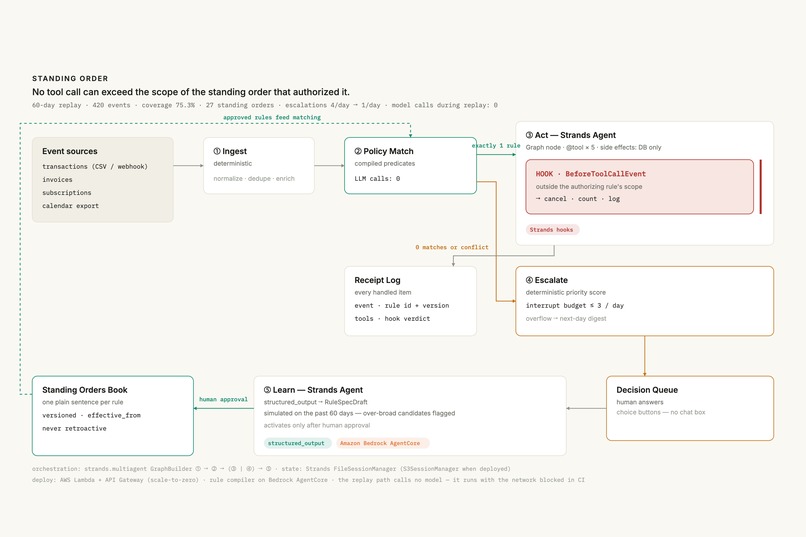Click the human approval arrow label

223,399
